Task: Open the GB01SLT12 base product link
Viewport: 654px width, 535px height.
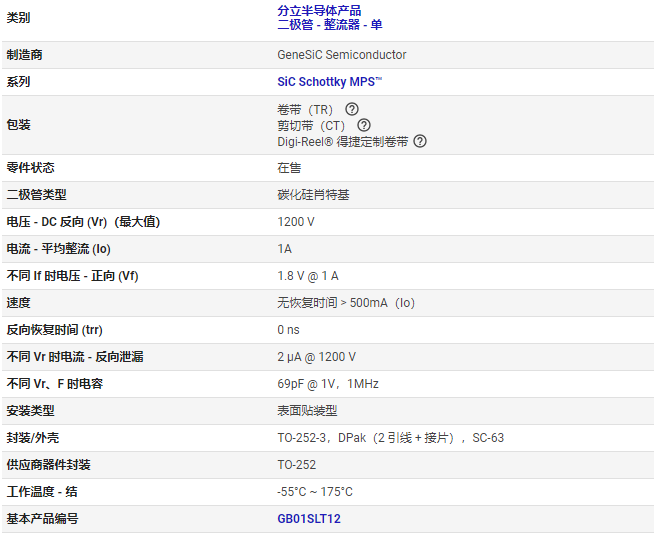Action: (309, 519)
